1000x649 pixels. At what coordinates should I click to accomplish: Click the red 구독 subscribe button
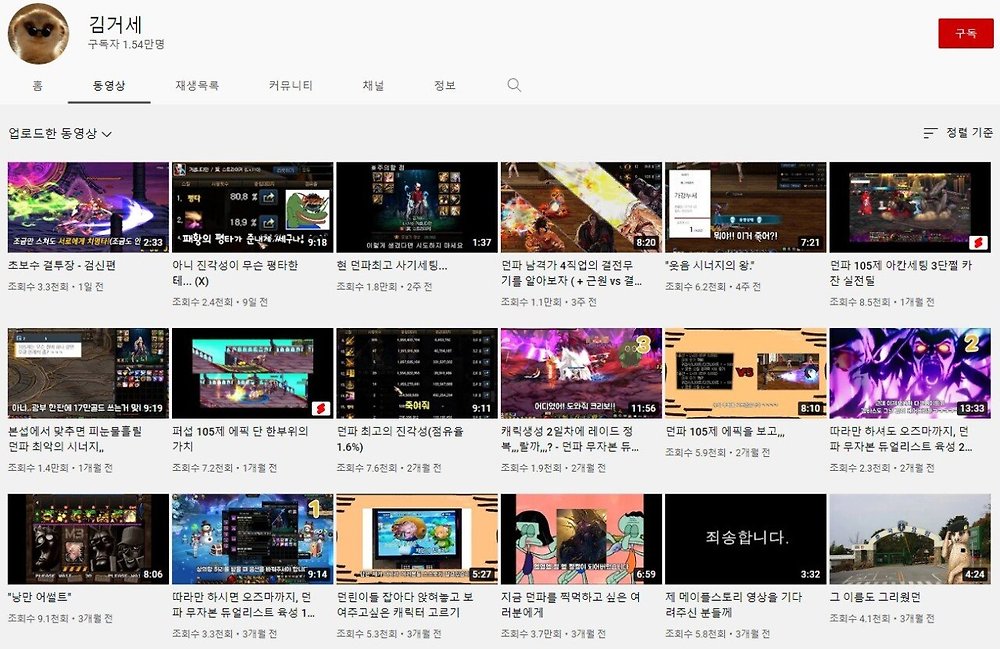(966, 34)
